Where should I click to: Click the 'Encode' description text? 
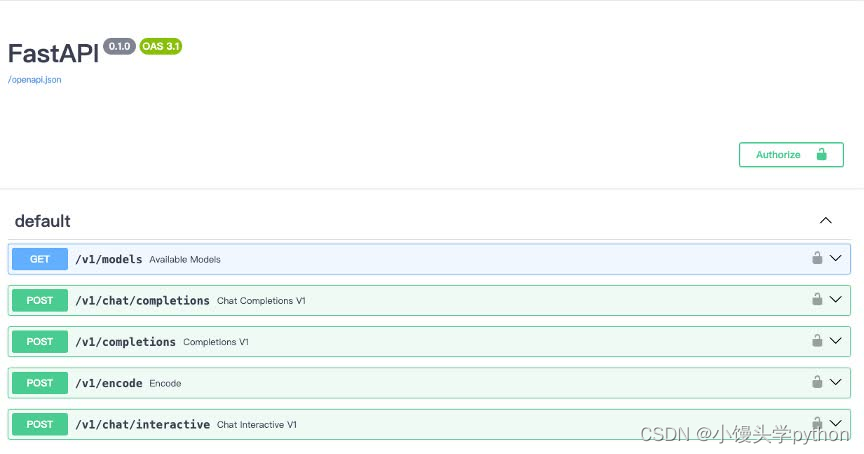[165, 383]
